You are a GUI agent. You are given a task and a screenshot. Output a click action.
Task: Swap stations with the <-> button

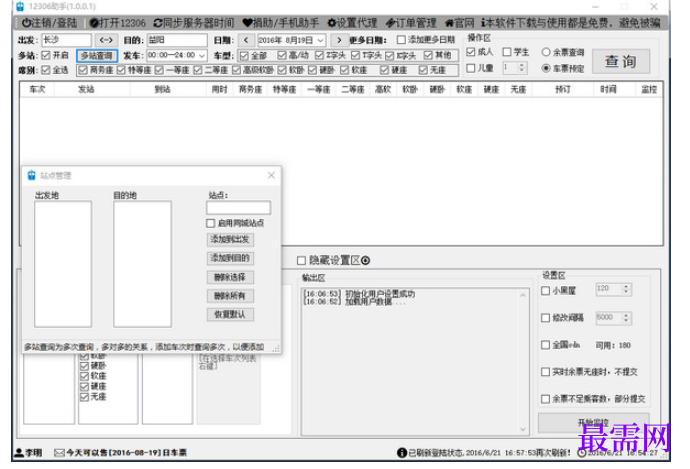pyautogui.click(x=106, y=40)
